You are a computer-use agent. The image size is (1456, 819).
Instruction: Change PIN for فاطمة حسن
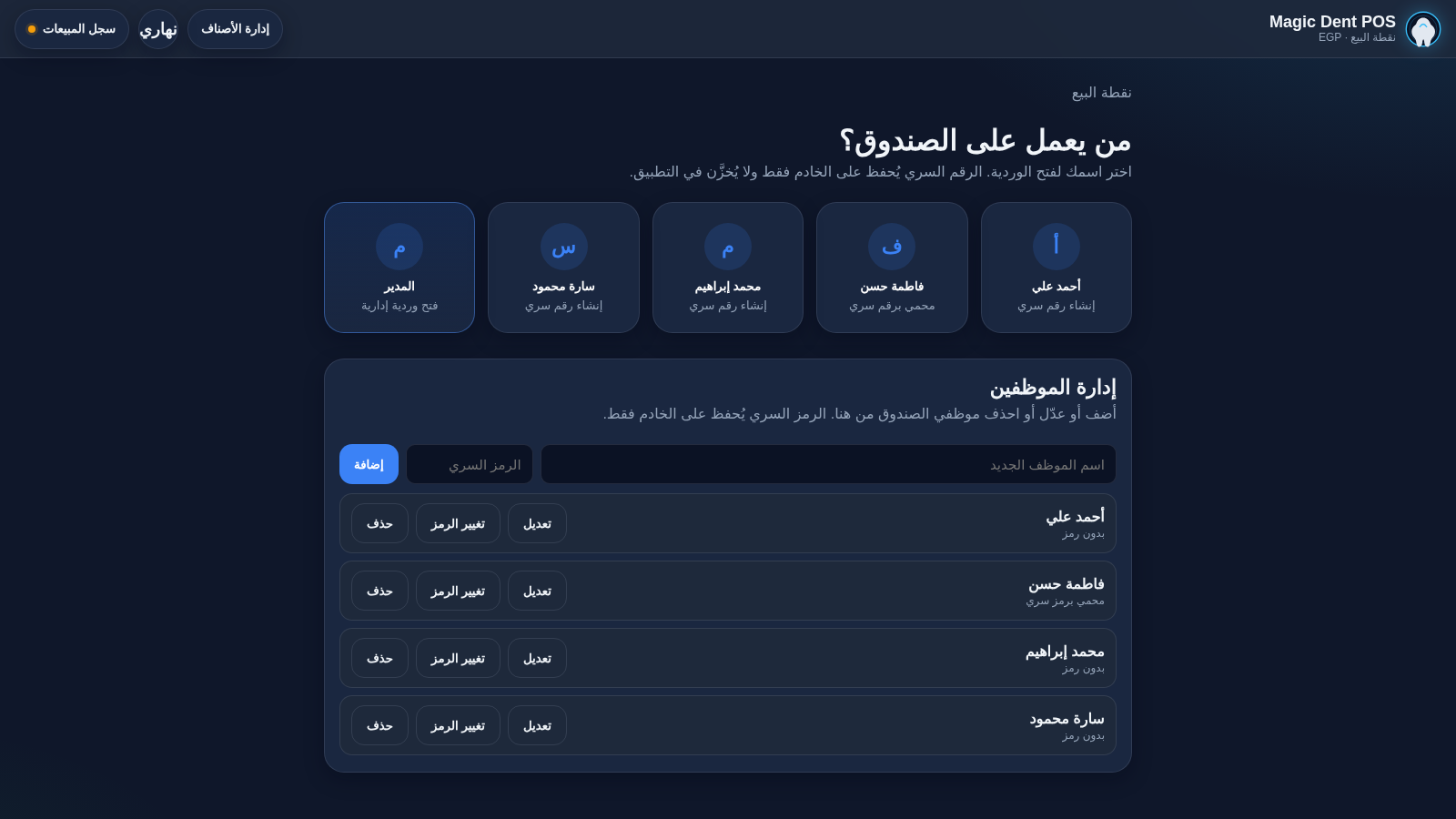458,591
